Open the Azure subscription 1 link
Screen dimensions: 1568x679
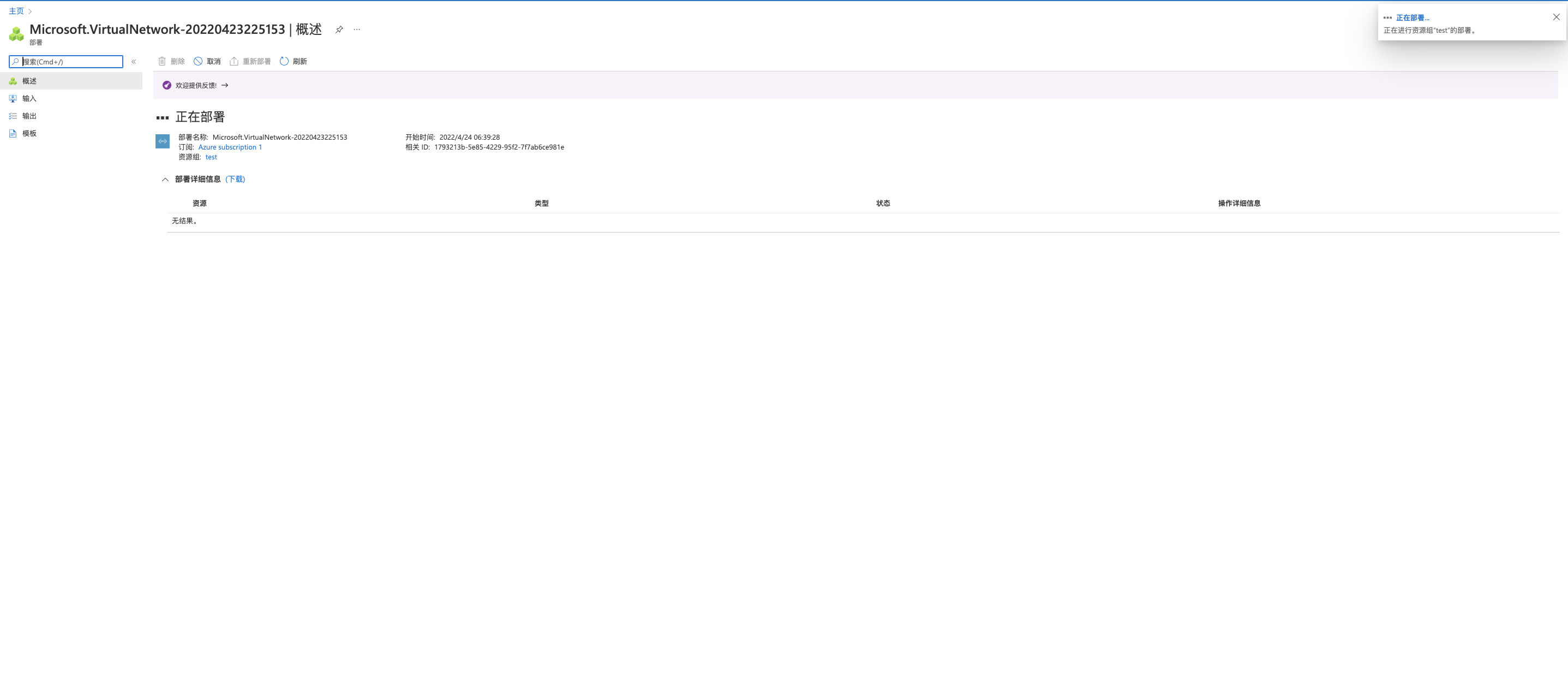click(x=230, y=147)
